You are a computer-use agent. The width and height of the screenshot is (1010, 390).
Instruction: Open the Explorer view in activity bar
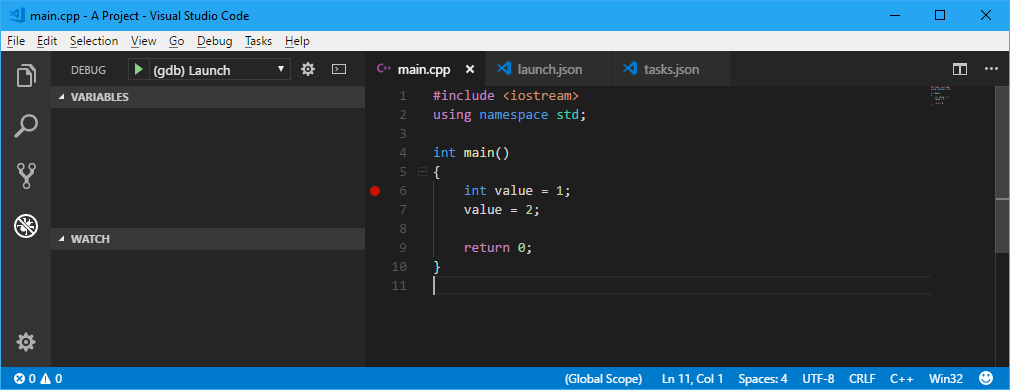pyautogui.click(x=26, y=75)
